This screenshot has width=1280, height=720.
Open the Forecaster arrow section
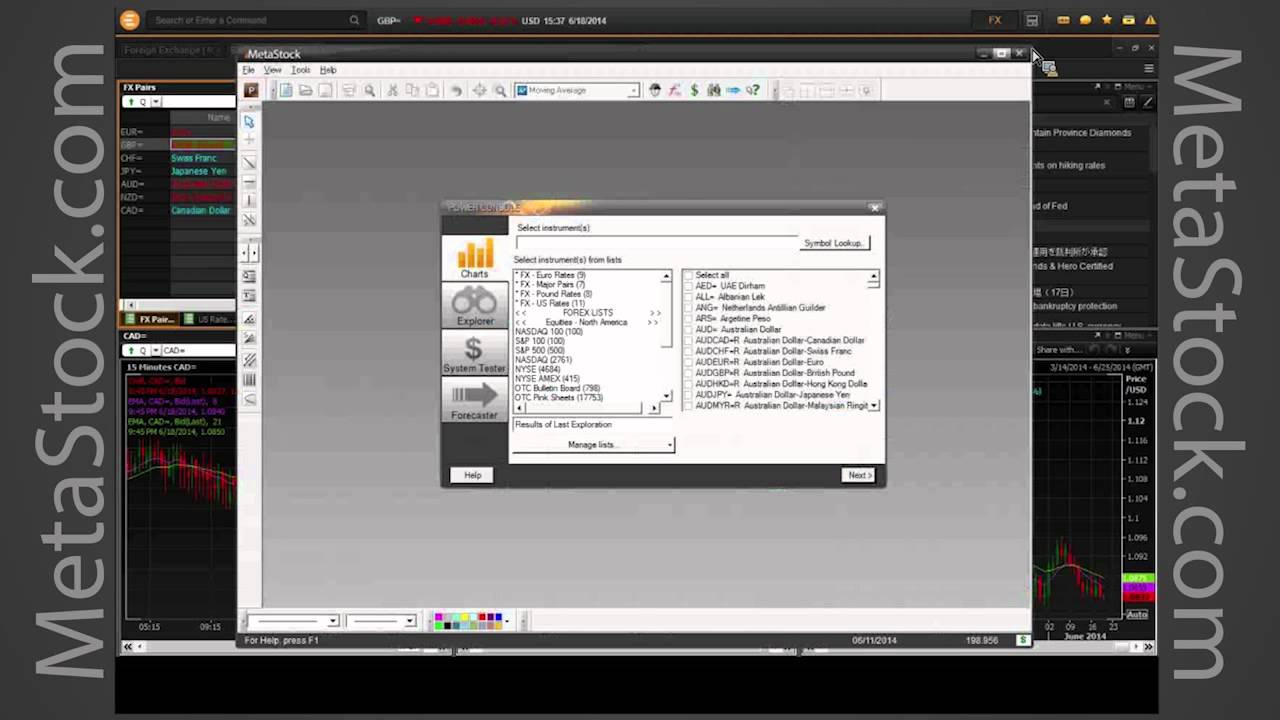pyautogui.click(x=474, y=400)
